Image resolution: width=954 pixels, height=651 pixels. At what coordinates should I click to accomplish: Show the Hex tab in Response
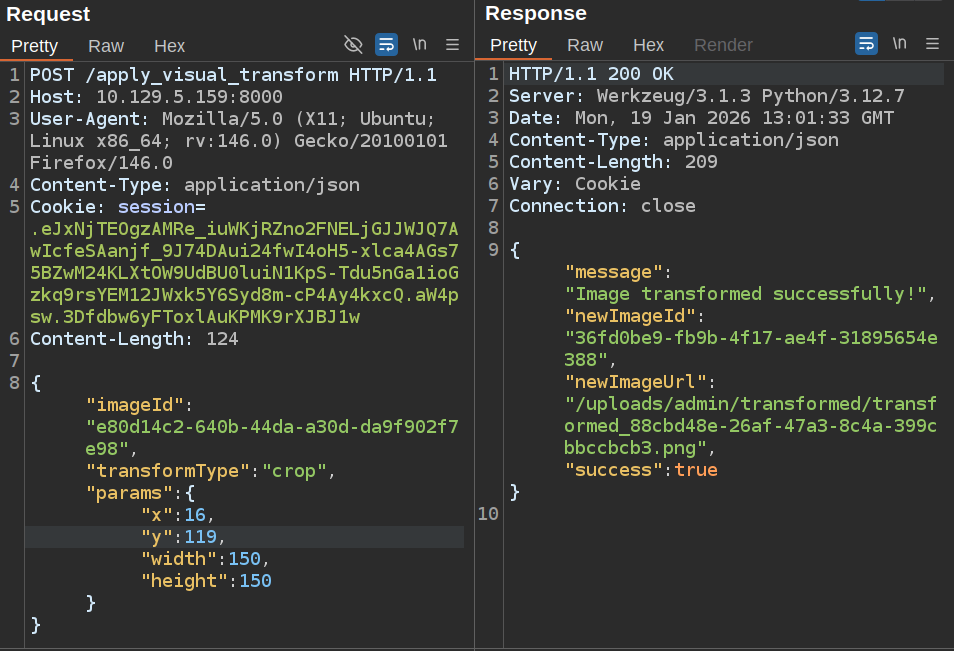point(648,45)
